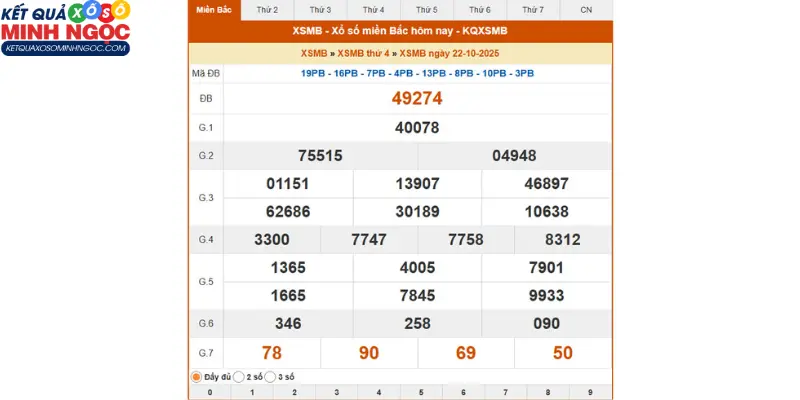Open XSMB ngày 22-10-2025 link
The image size is (800, 400).
tap(449, 54)
